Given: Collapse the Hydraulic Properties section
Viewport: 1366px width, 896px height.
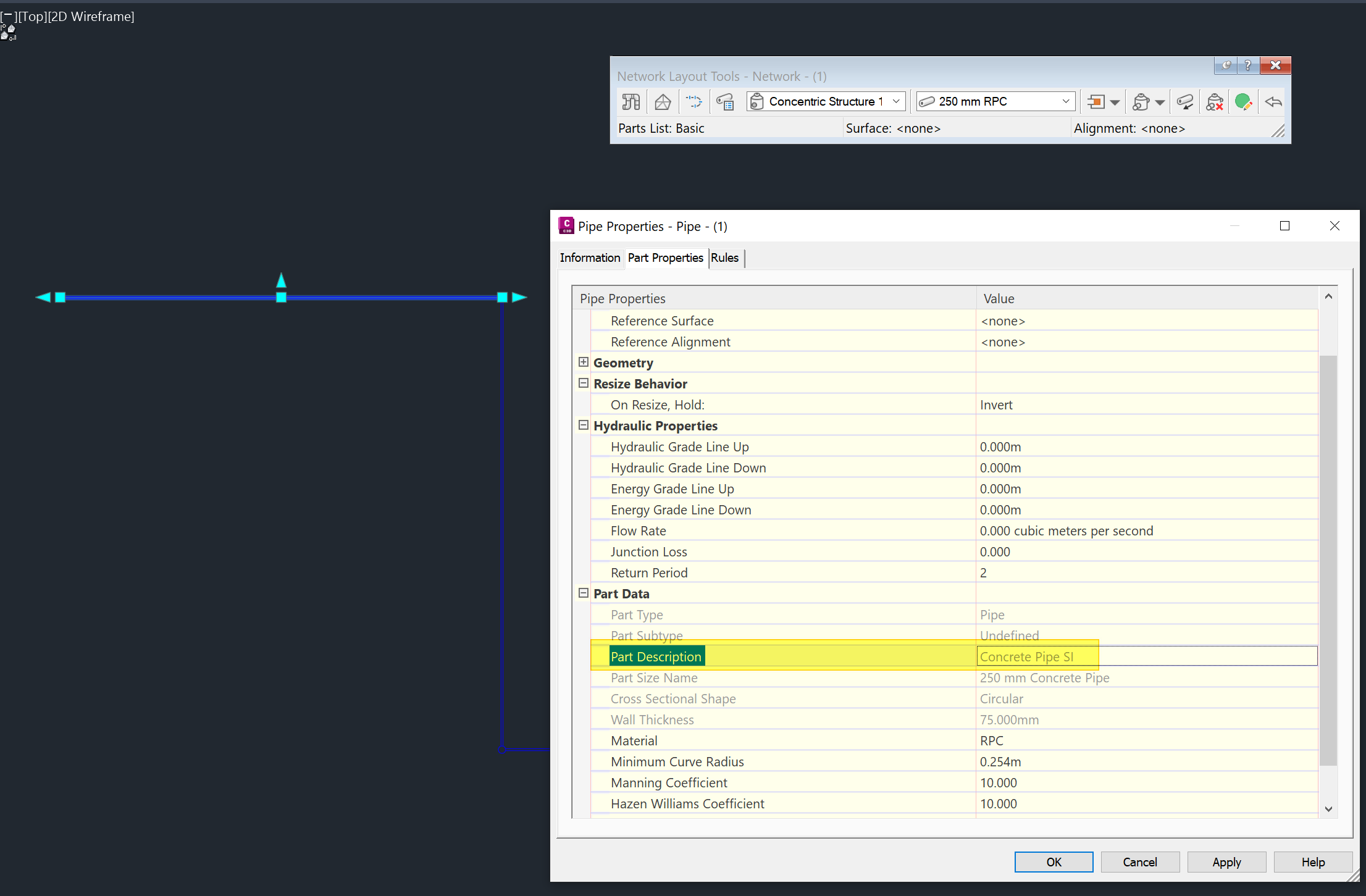Looking at the screenshot, I should [584, 425].
